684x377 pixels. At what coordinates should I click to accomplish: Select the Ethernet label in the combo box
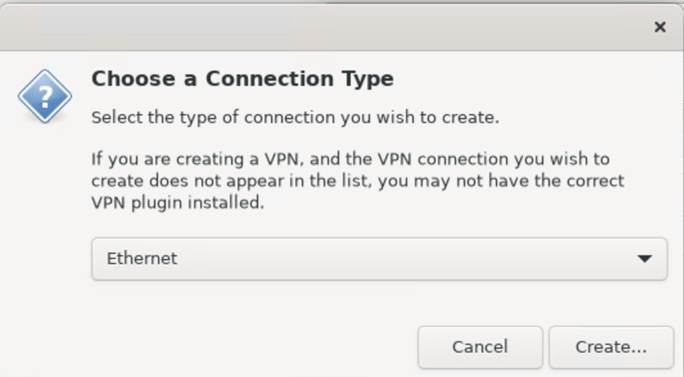click(x=142, y=258)
